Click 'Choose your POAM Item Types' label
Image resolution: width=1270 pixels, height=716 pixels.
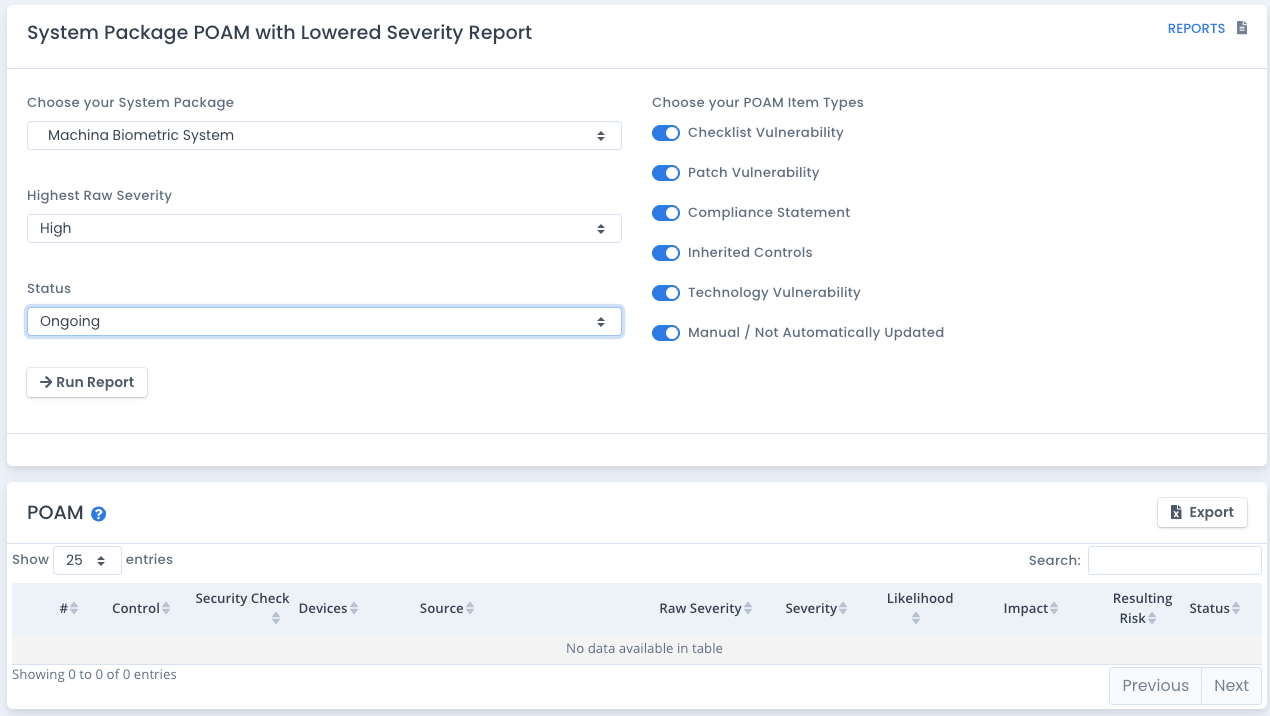[x=758, y=102]
